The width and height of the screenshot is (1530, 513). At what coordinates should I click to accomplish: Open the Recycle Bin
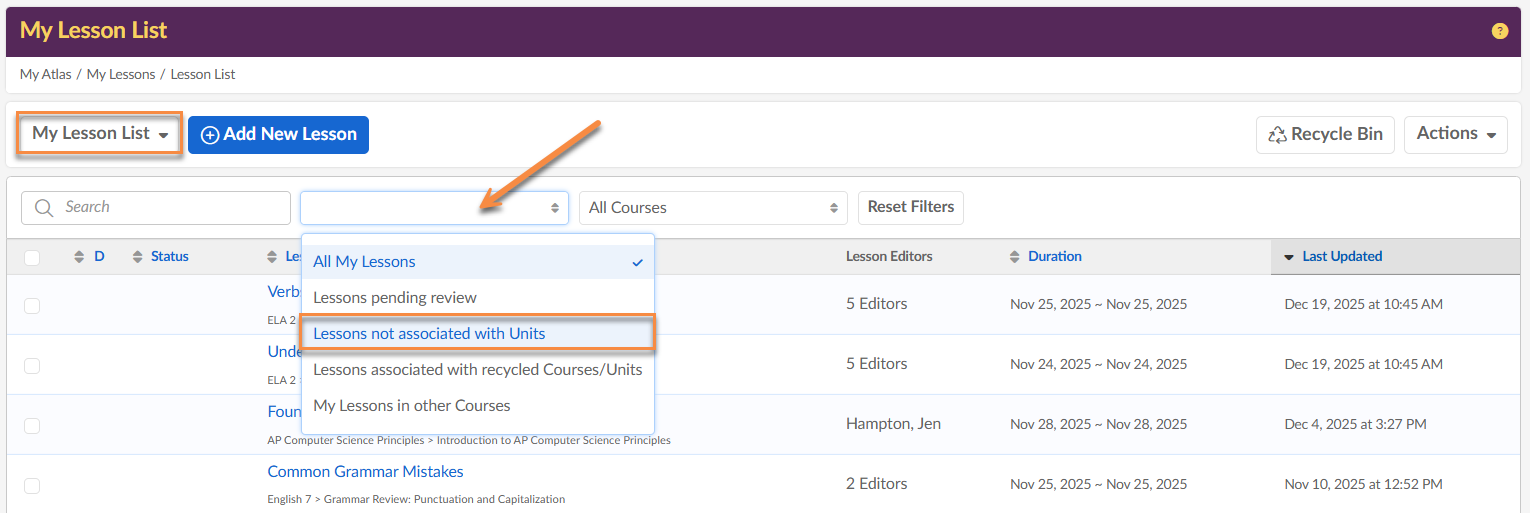[x=1325, y=135]
